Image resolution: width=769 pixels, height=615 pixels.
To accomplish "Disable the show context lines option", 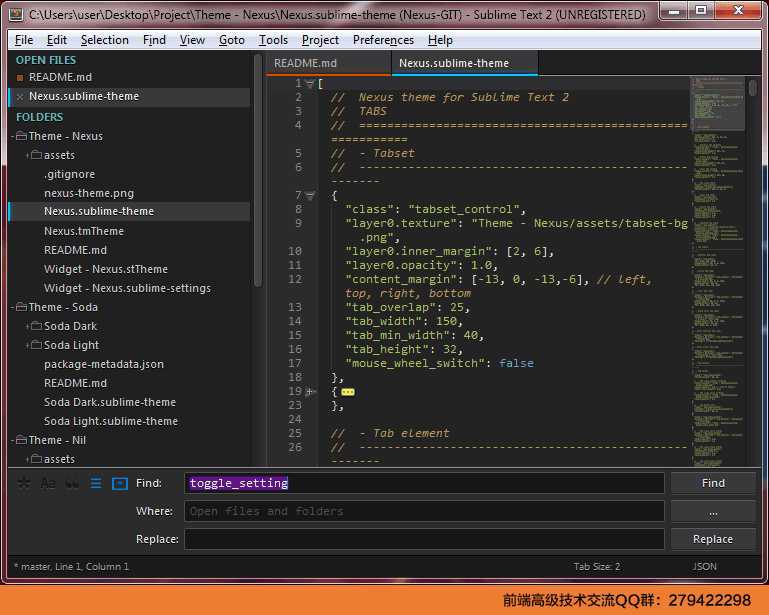I will 96,483.
